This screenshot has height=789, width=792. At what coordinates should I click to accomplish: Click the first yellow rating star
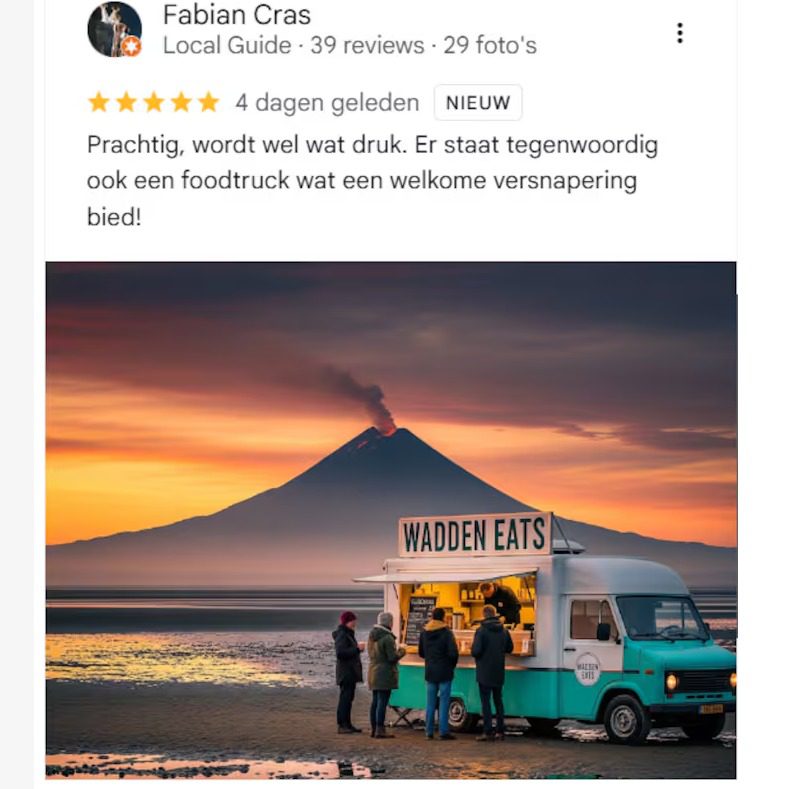click(99, 102)
